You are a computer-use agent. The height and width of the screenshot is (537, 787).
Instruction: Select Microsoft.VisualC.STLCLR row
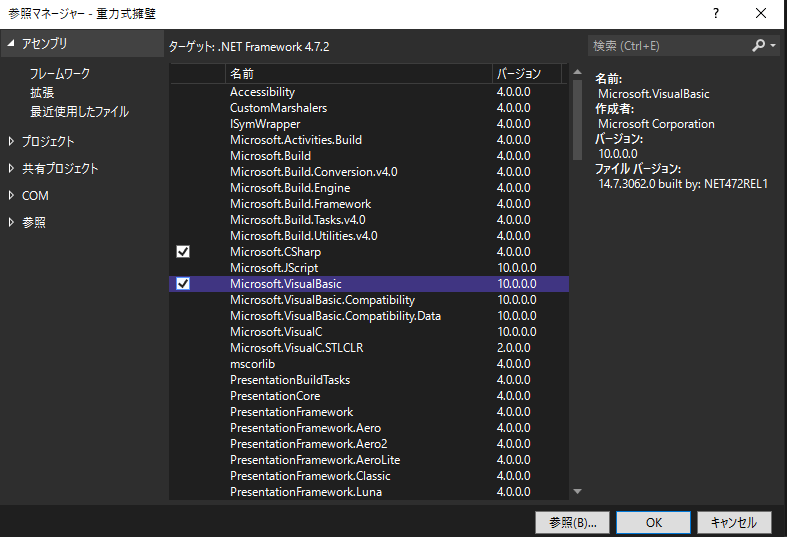pos(369,348)
